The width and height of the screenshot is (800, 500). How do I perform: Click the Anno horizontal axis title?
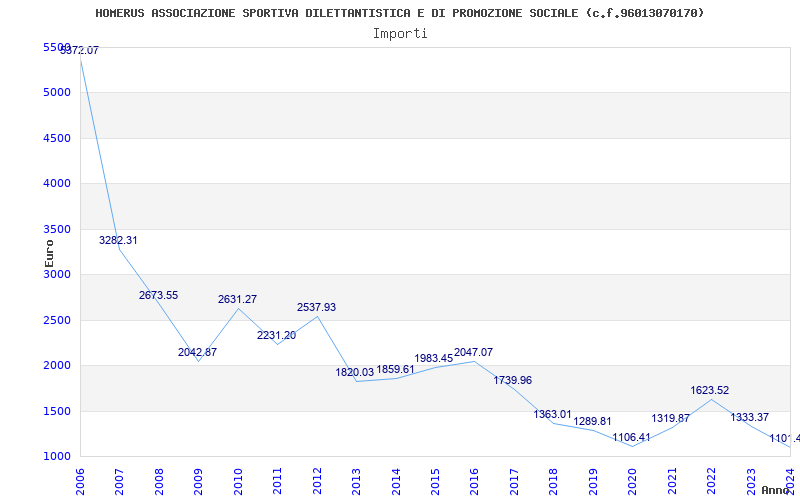coord(776,490)
